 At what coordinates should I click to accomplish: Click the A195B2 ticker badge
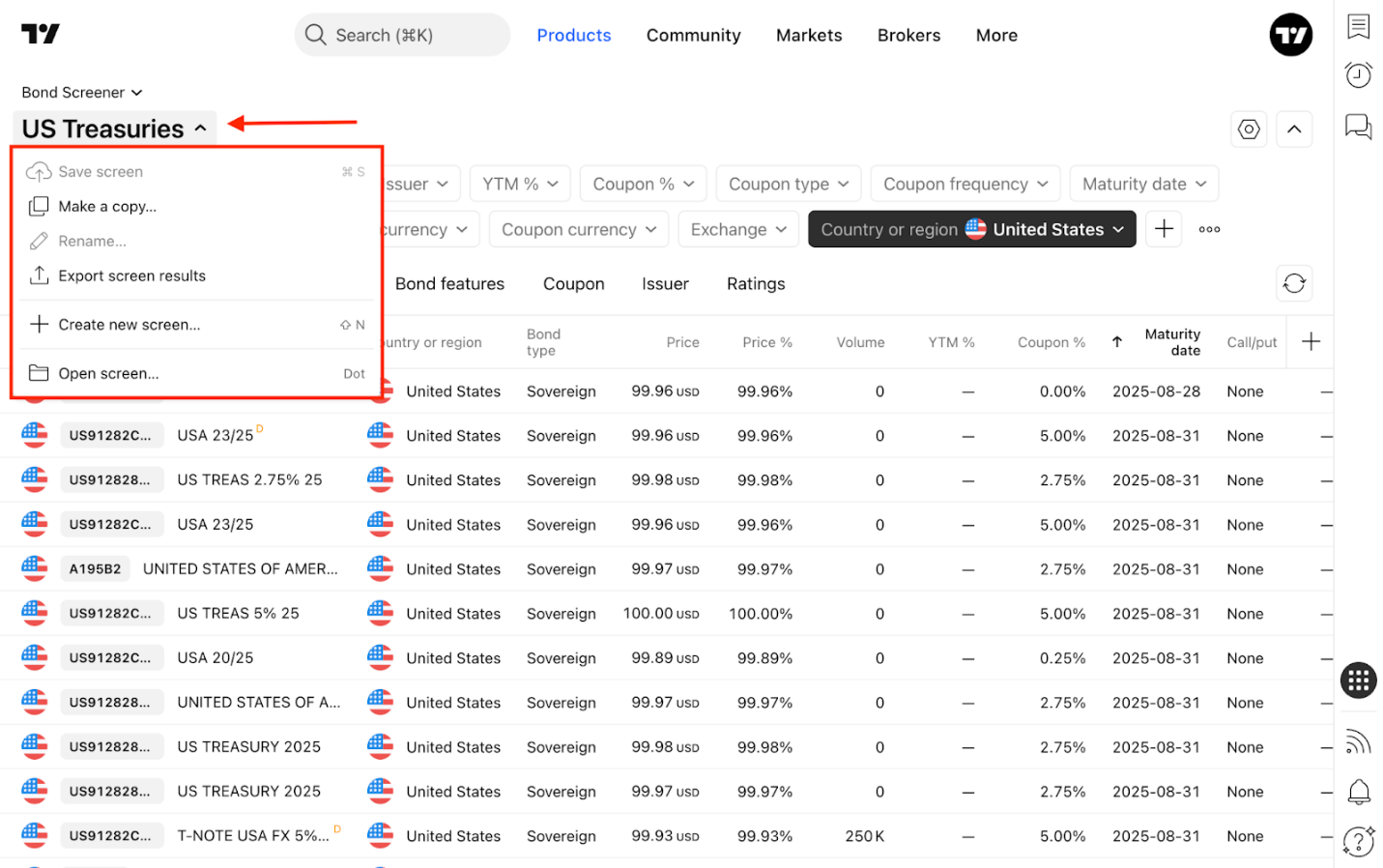tap(95, 568)
